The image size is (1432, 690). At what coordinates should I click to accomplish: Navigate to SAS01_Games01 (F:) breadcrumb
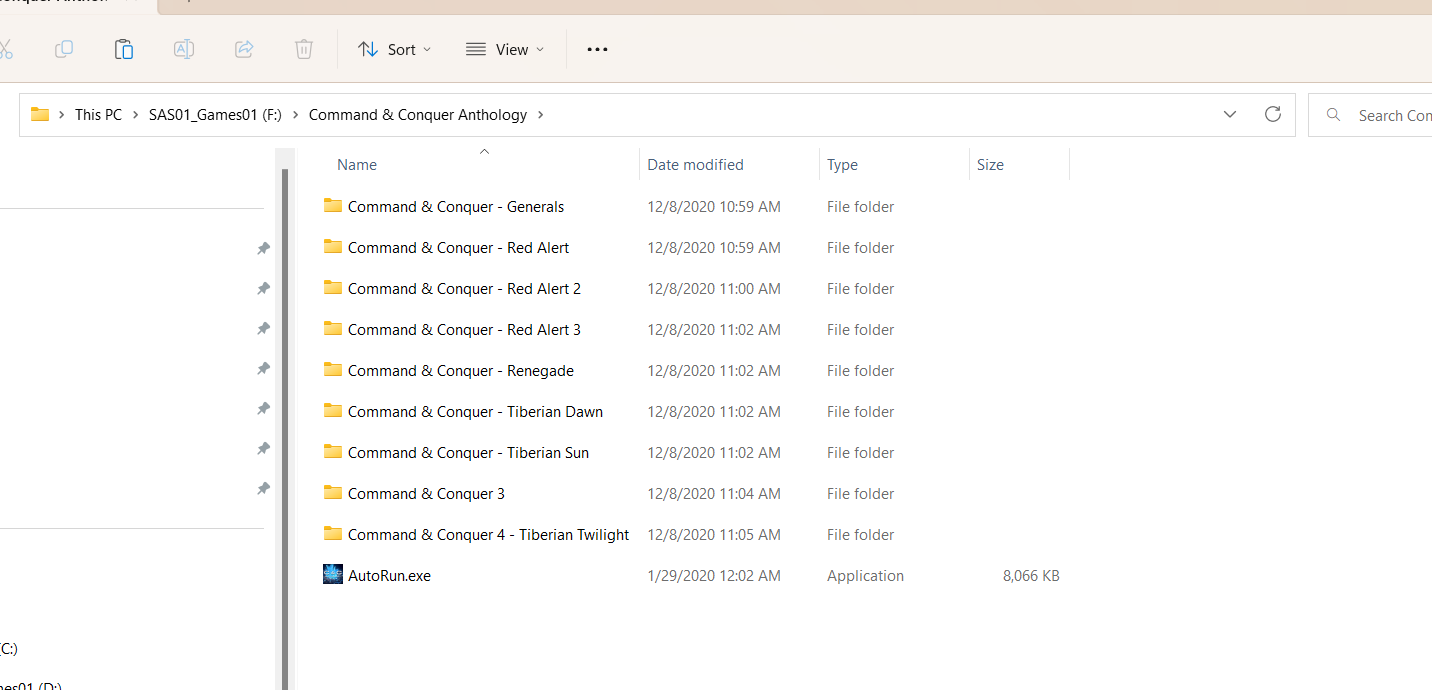216,115
